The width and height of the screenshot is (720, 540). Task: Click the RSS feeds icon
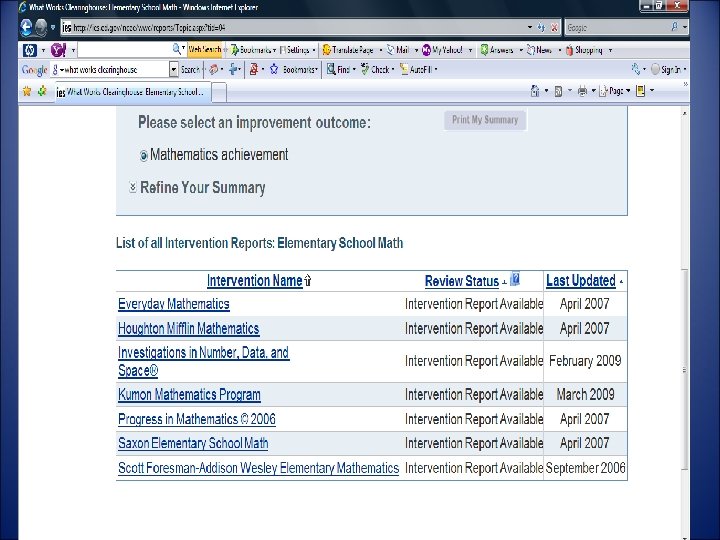[558, 91]
